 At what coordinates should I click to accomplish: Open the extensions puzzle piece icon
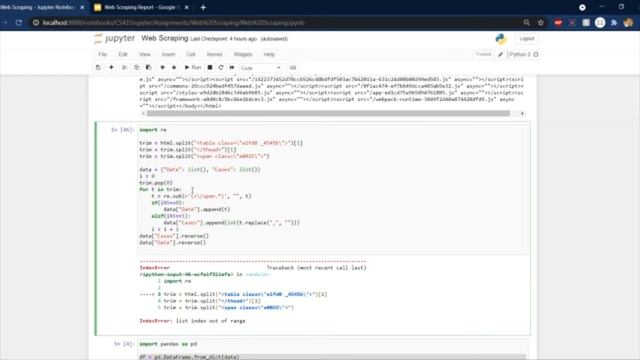(614, 23)
